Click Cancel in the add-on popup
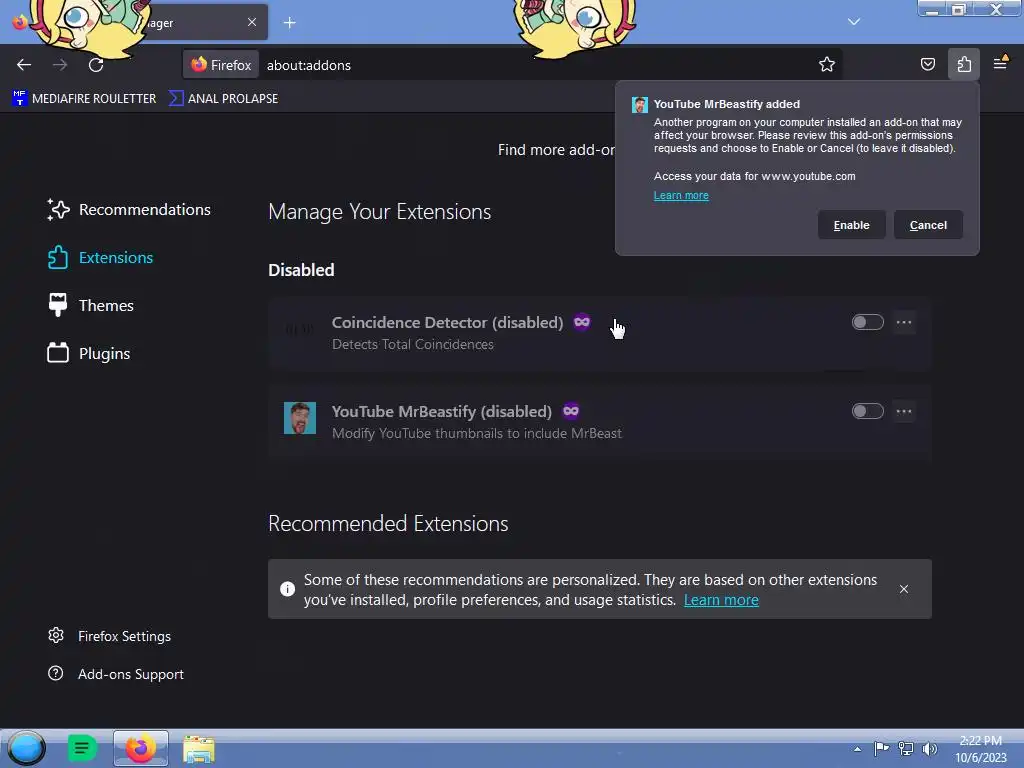1024x768 pixels. (928, 225)
